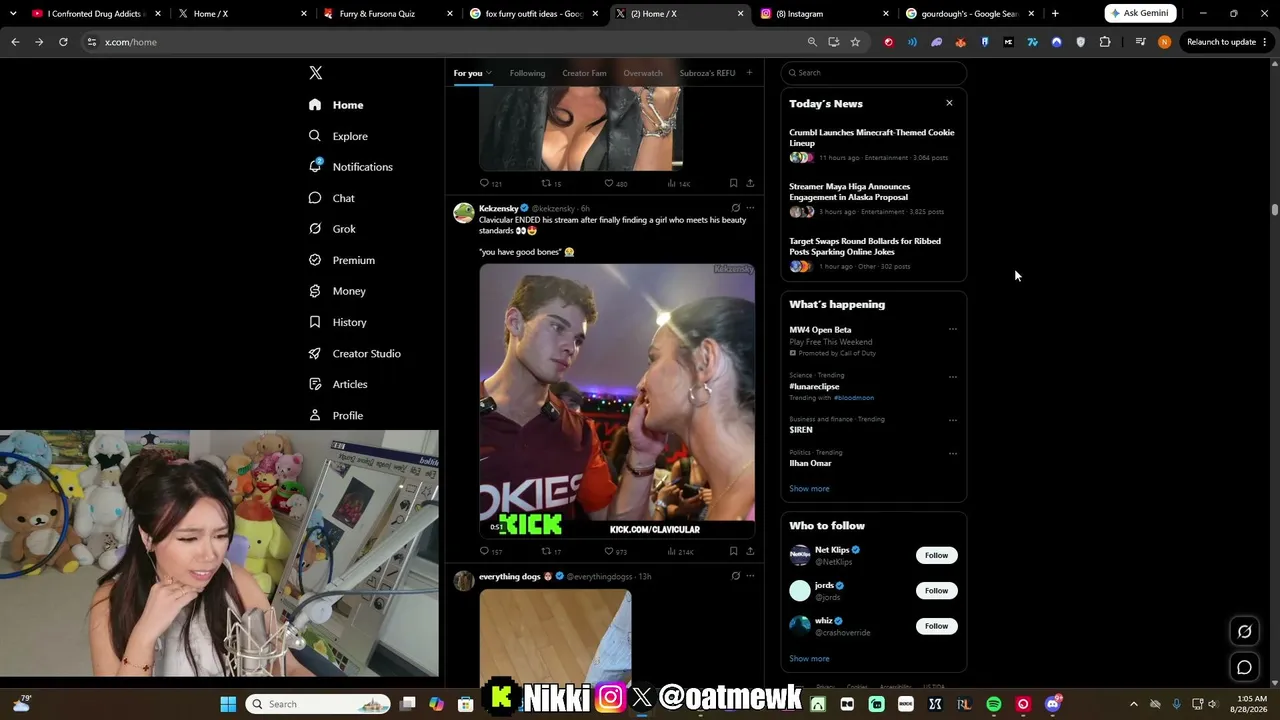Open Explore in the sidebar
Viewport: 1280px width, 720px height.
338,136
